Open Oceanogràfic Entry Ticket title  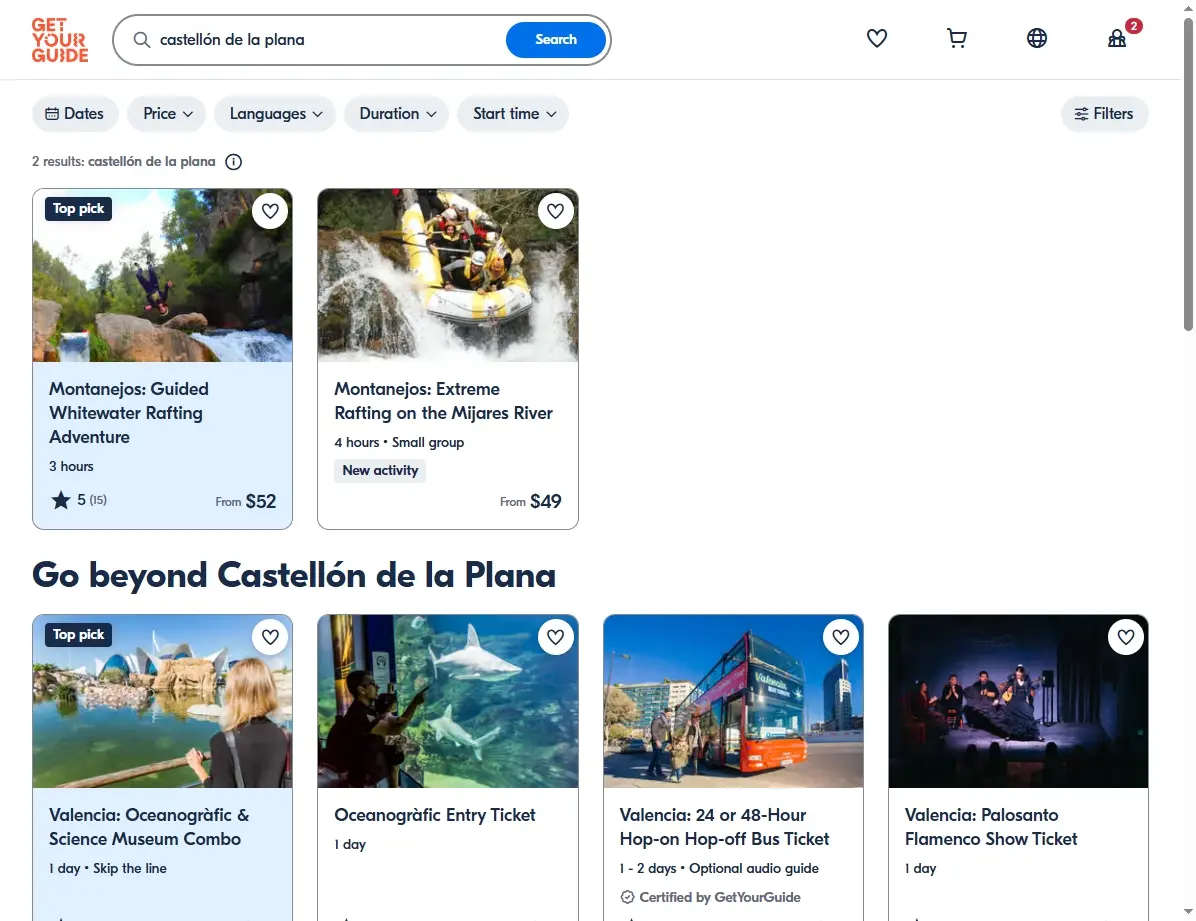pyautogui.click(x=435, y=815)
